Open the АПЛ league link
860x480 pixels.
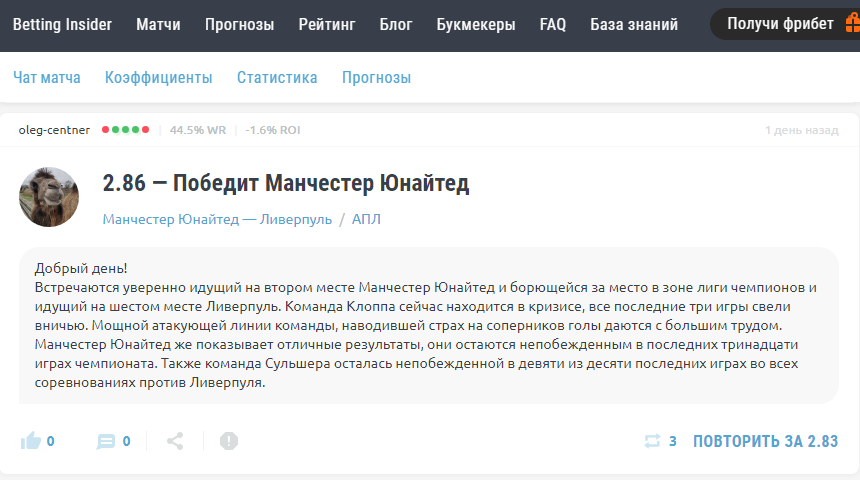pyautogui.click(x=366, y=219)
